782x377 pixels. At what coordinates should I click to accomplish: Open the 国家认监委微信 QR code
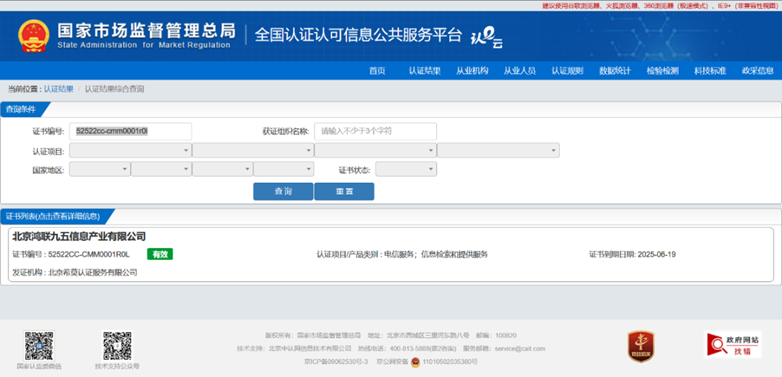(39, 346)
